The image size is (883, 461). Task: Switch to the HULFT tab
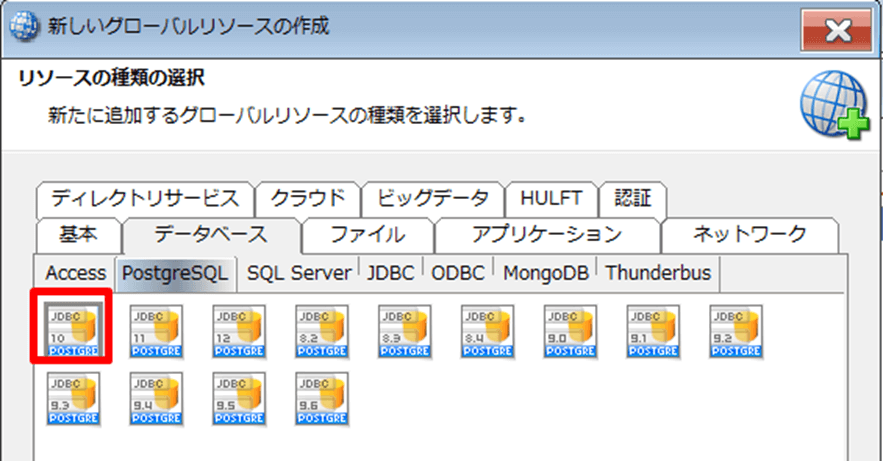pos(551,199)
